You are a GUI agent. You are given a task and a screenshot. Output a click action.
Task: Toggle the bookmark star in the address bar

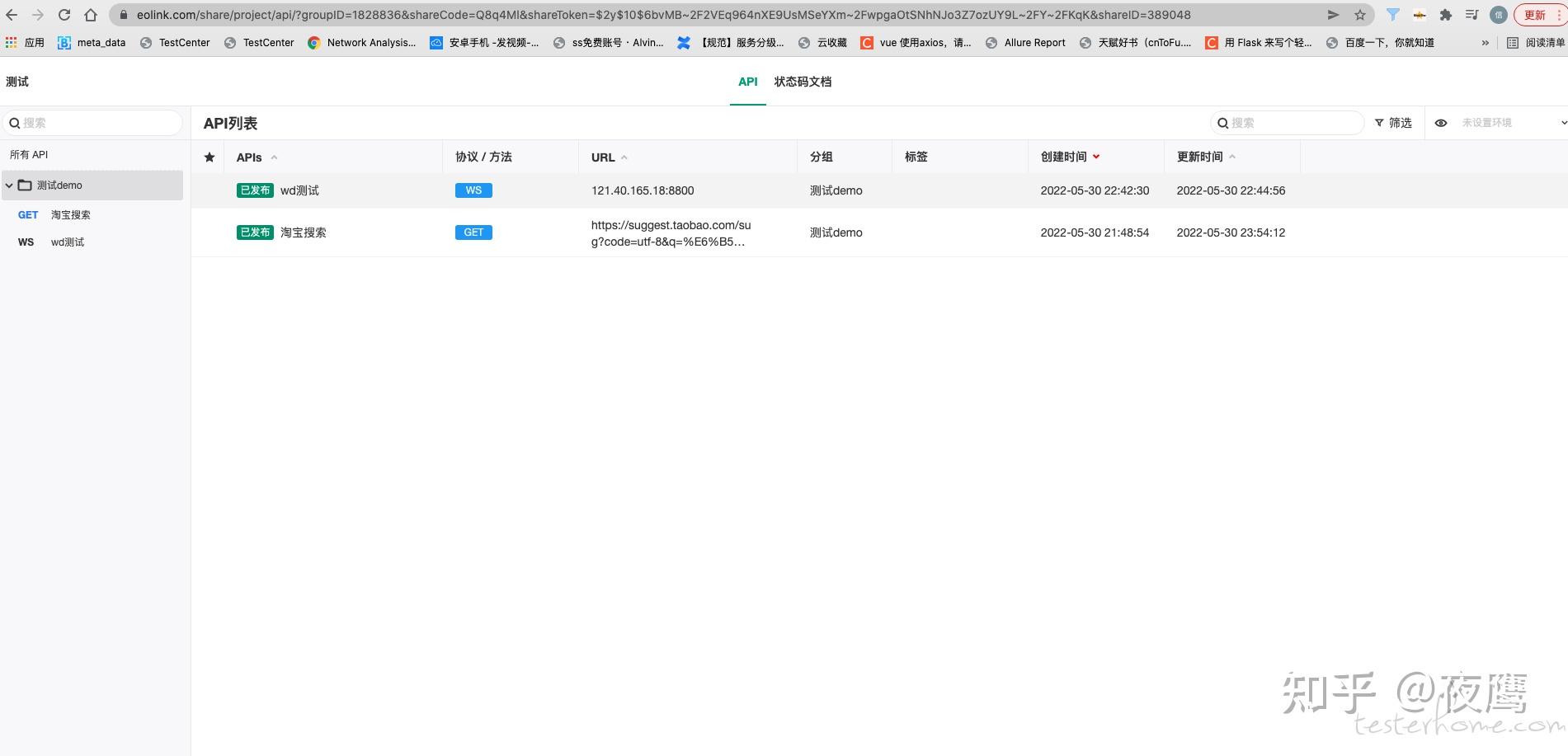(x=1358, y=14)
